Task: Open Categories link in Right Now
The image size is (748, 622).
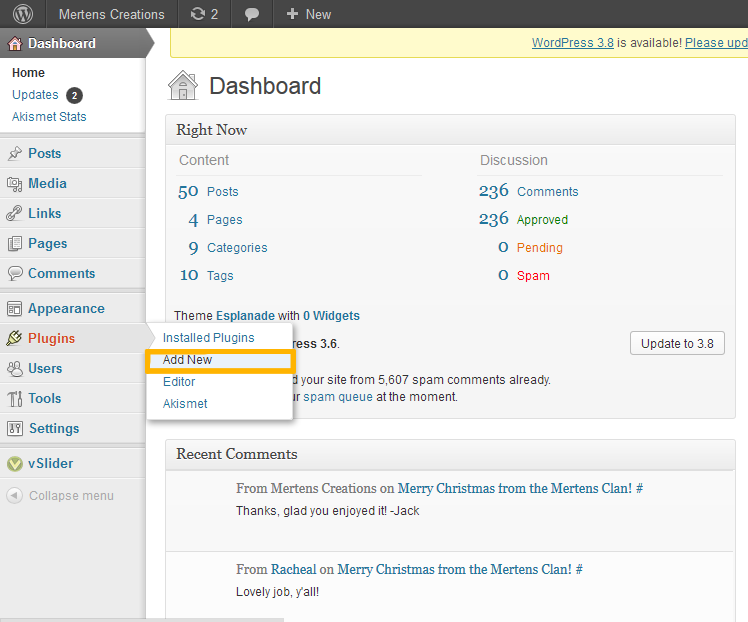Action: pos(237,248)
